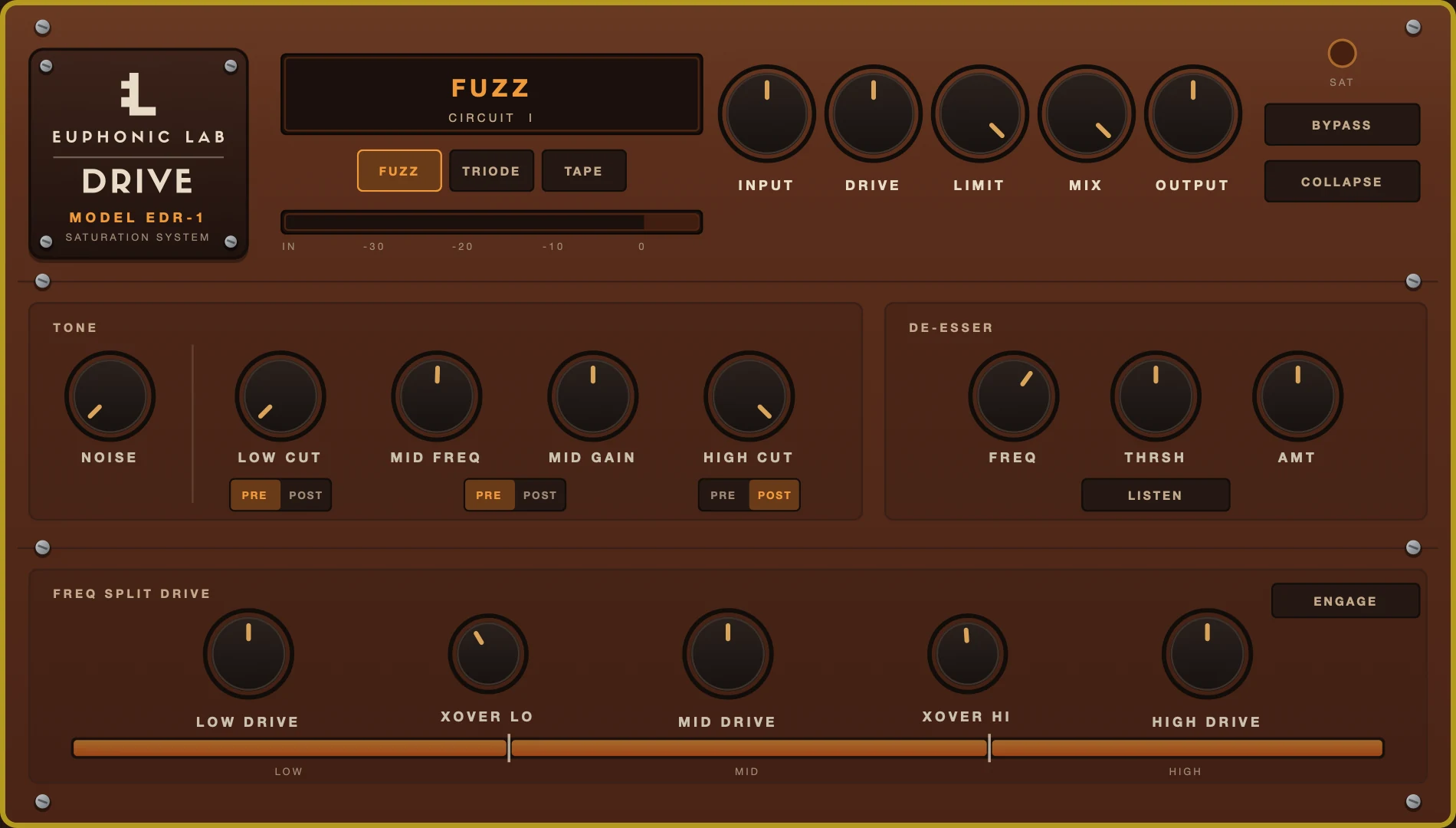The image size is (1456, 828).
Task: Click the NOISE knob in Tone section
Action: pos(110,396)
